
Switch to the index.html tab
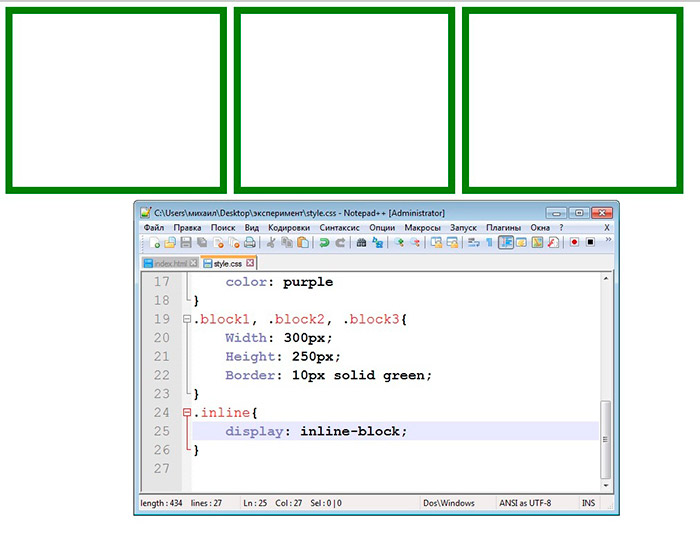166,263
